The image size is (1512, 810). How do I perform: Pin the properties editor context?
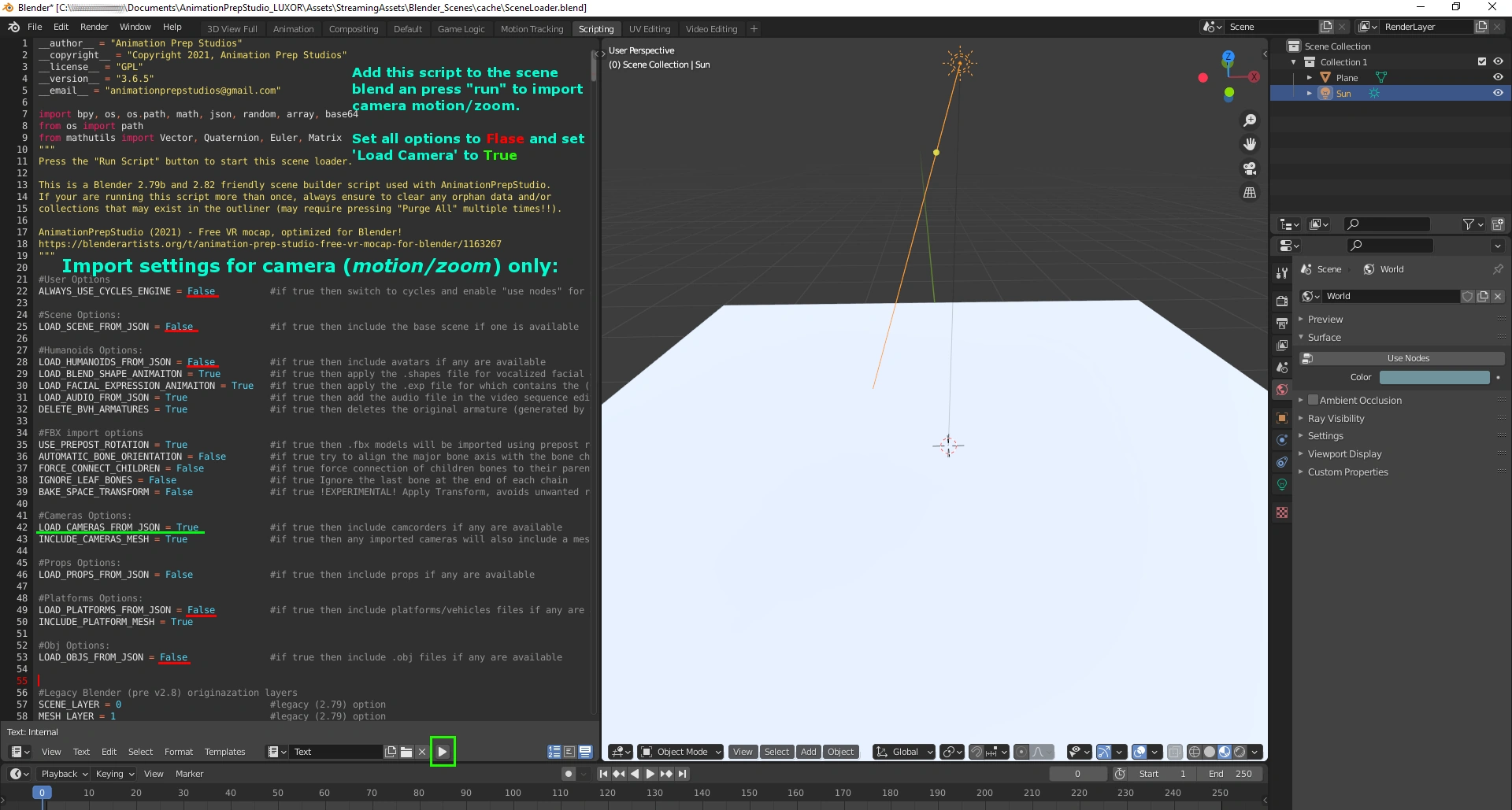pos(1497,269)
